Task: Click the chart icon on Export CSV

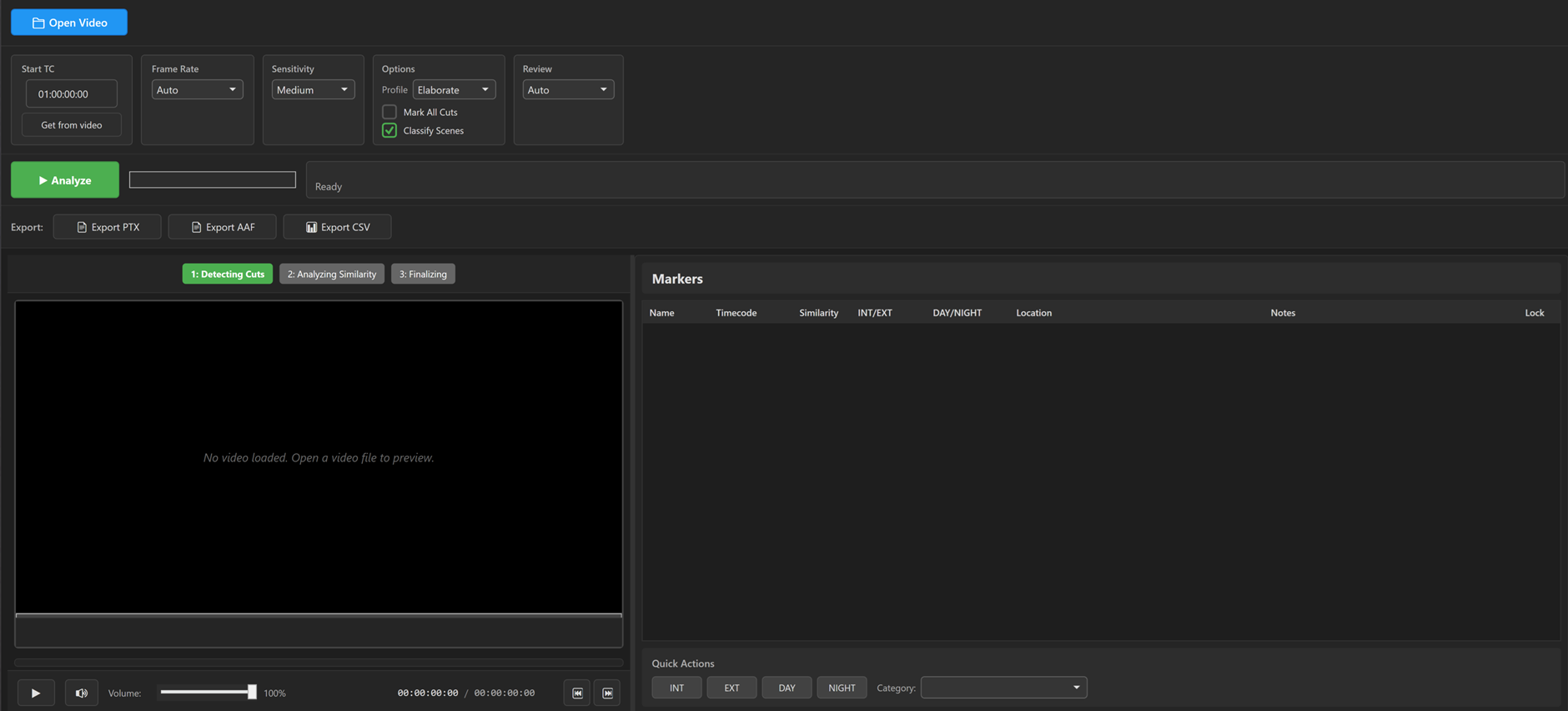Action: (311, 227)
